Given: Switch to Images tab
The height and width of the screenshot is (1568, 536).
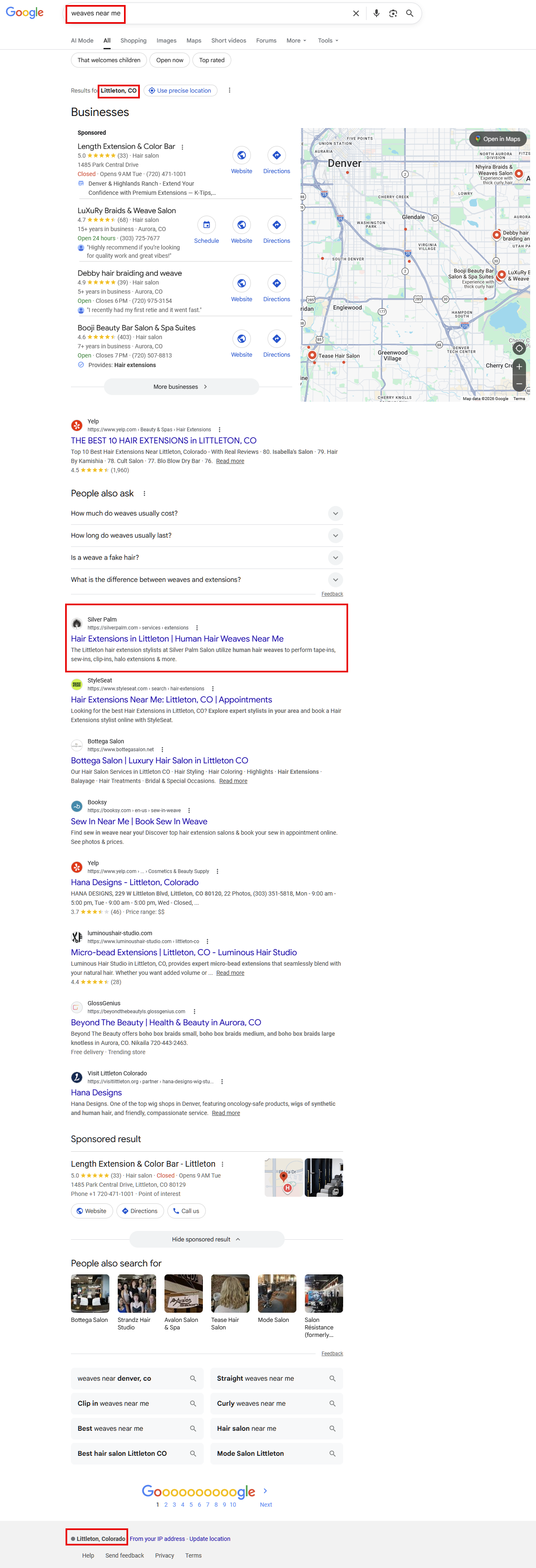Looking at the screenshot, I should click(166, 41).
